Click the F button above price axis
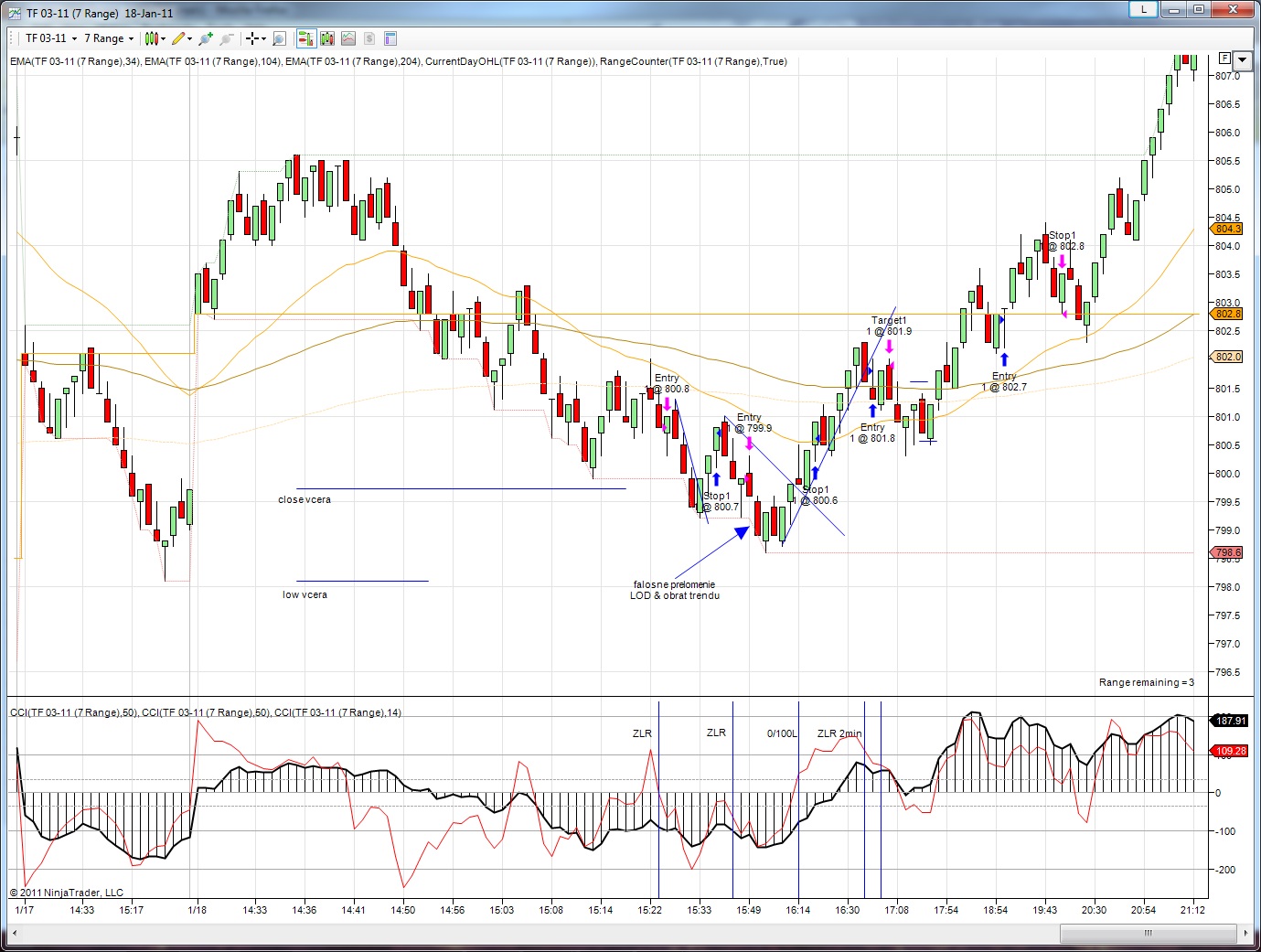This screenshot has height=952, width=1261. tap(1224, 58)
